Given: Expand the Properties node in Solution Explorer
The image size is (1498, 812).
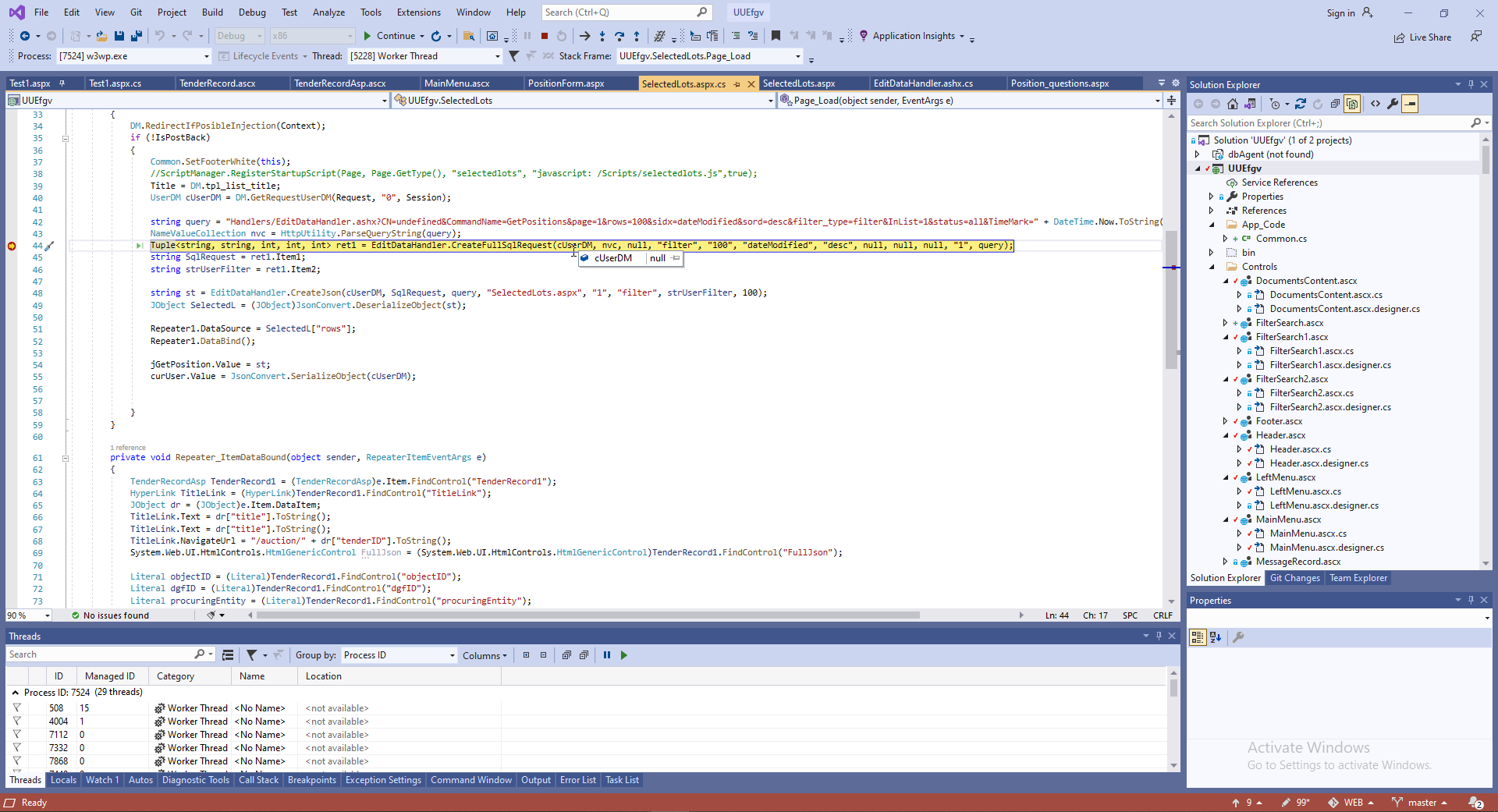Looking at the screenshot, I should [1211, 197].
